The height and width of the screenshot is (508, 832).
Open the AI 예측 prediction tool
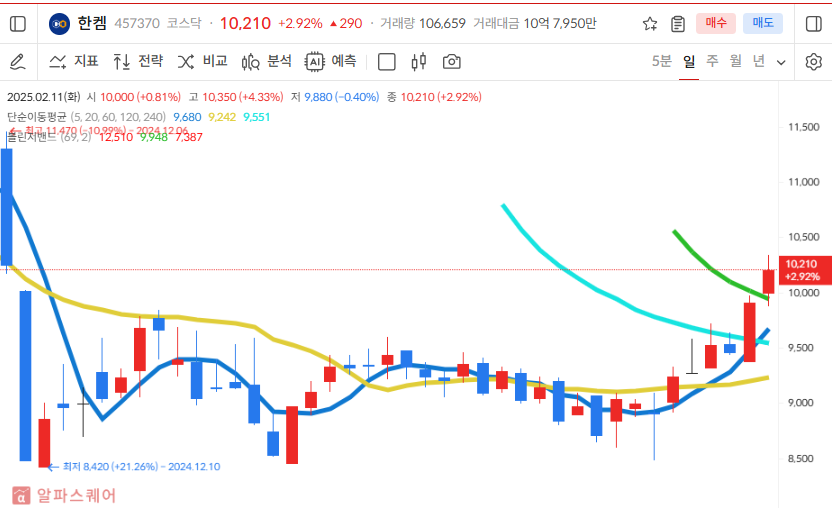coord(331,62)
